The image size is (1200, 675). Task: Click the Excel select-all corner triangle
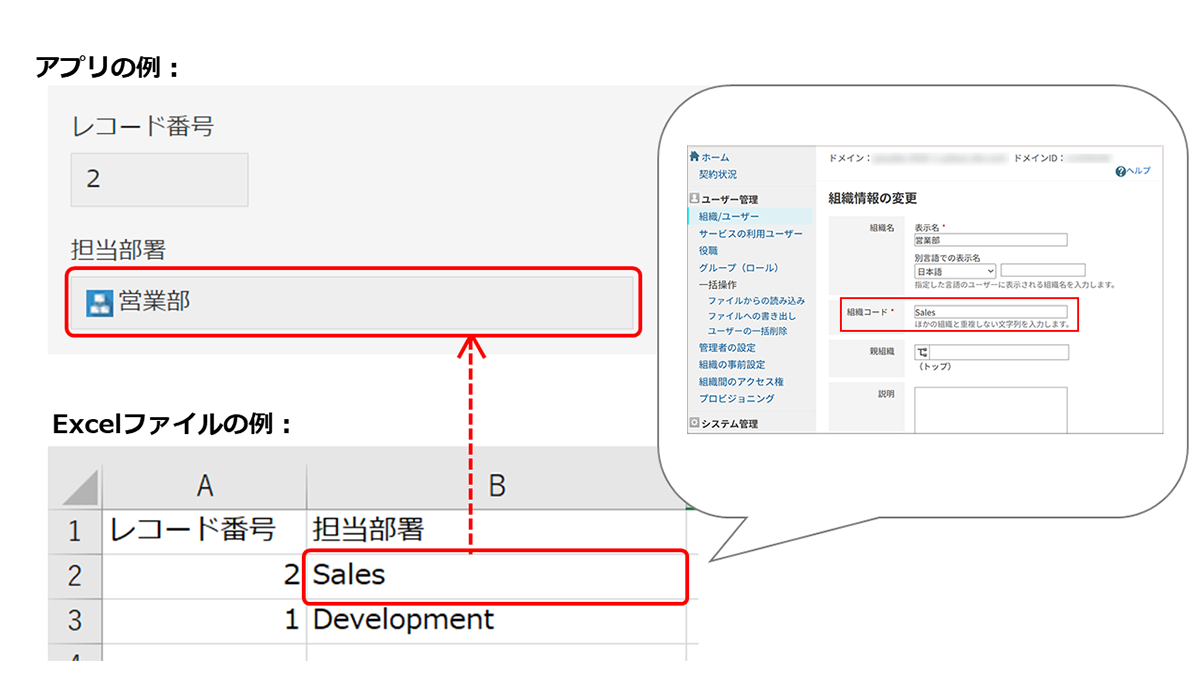pyautogui.click(x=79, y=487)
